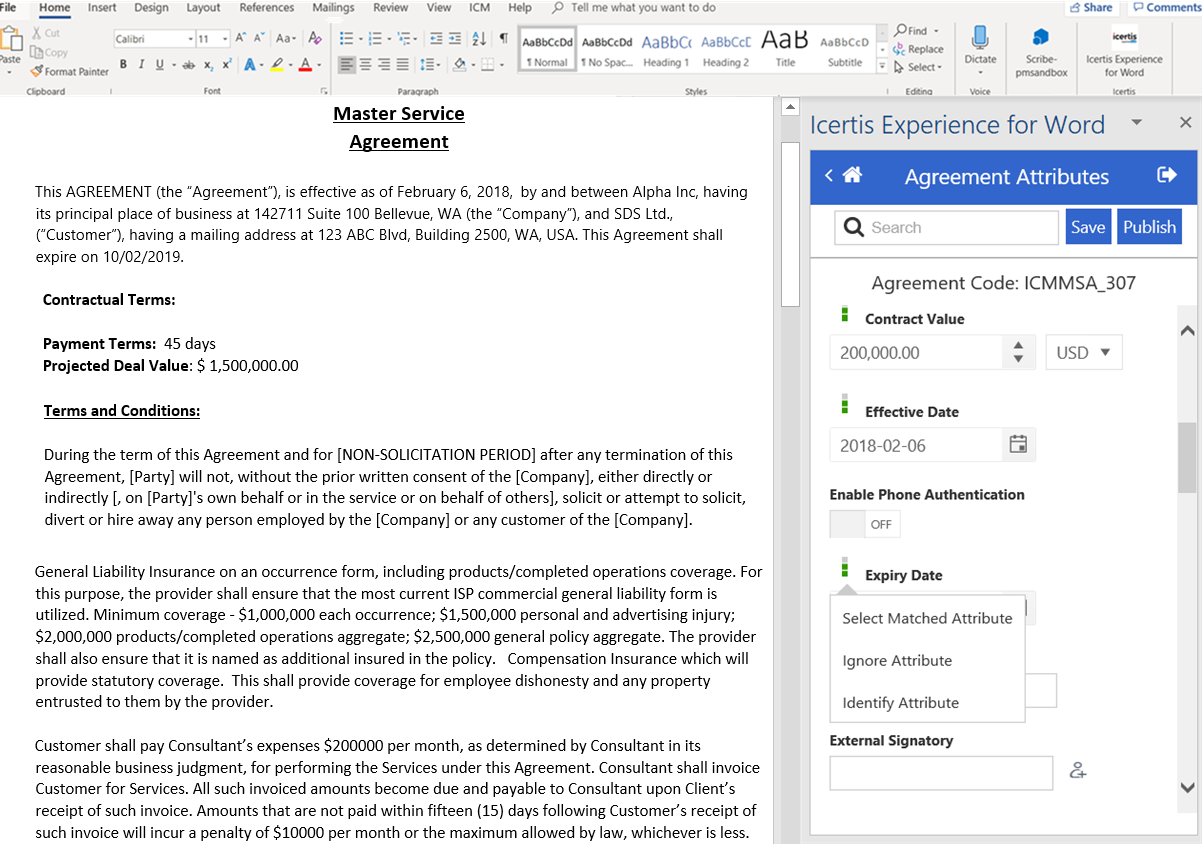1202x844 pixels.
Task: Open the Effective Date calendar picker
Action: point(1018,445)
